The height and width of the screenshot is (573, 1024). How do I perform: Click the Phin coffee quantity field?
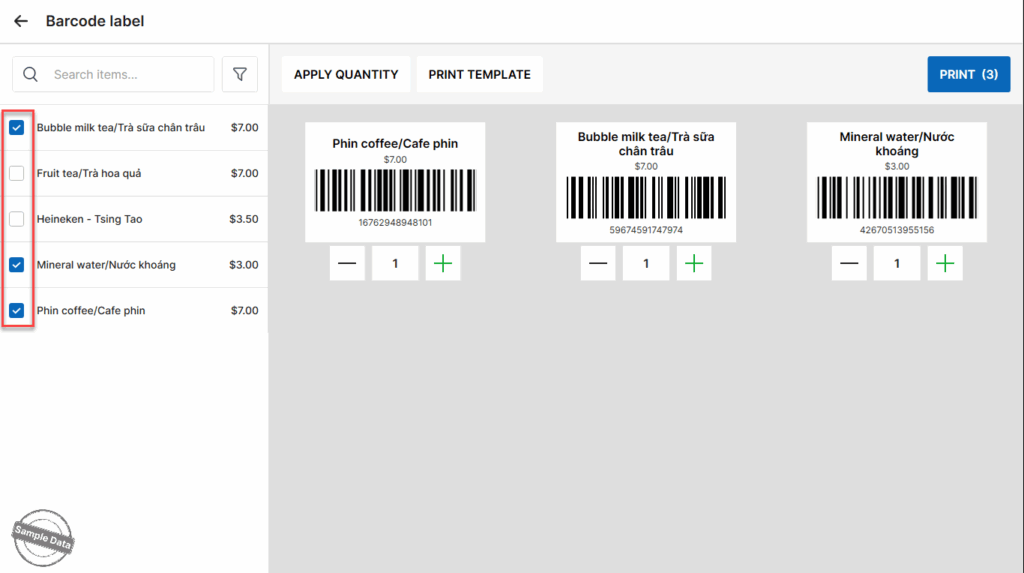(395, 264)
